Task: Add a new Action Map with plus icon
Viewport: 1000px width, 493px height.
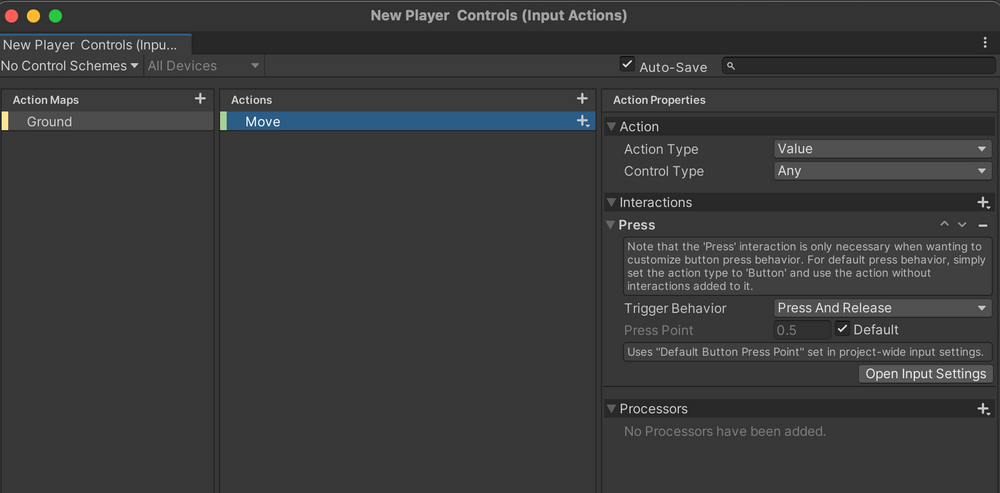Action: 200,99
